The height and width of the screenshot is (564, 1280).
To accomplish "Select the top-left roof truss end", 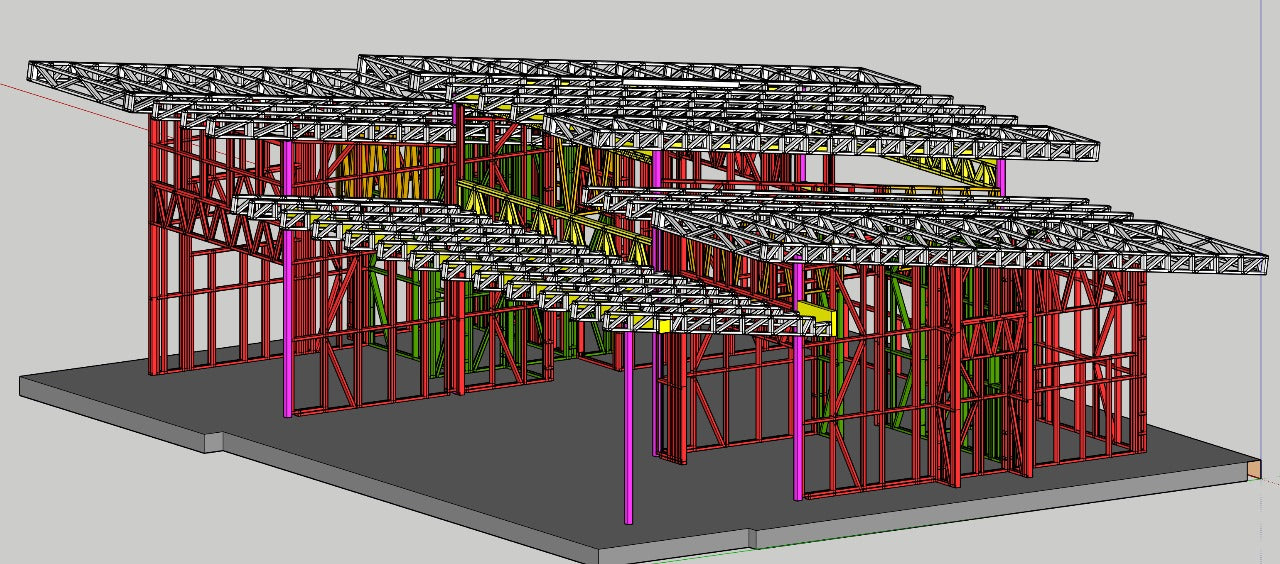I will point(40,73).
